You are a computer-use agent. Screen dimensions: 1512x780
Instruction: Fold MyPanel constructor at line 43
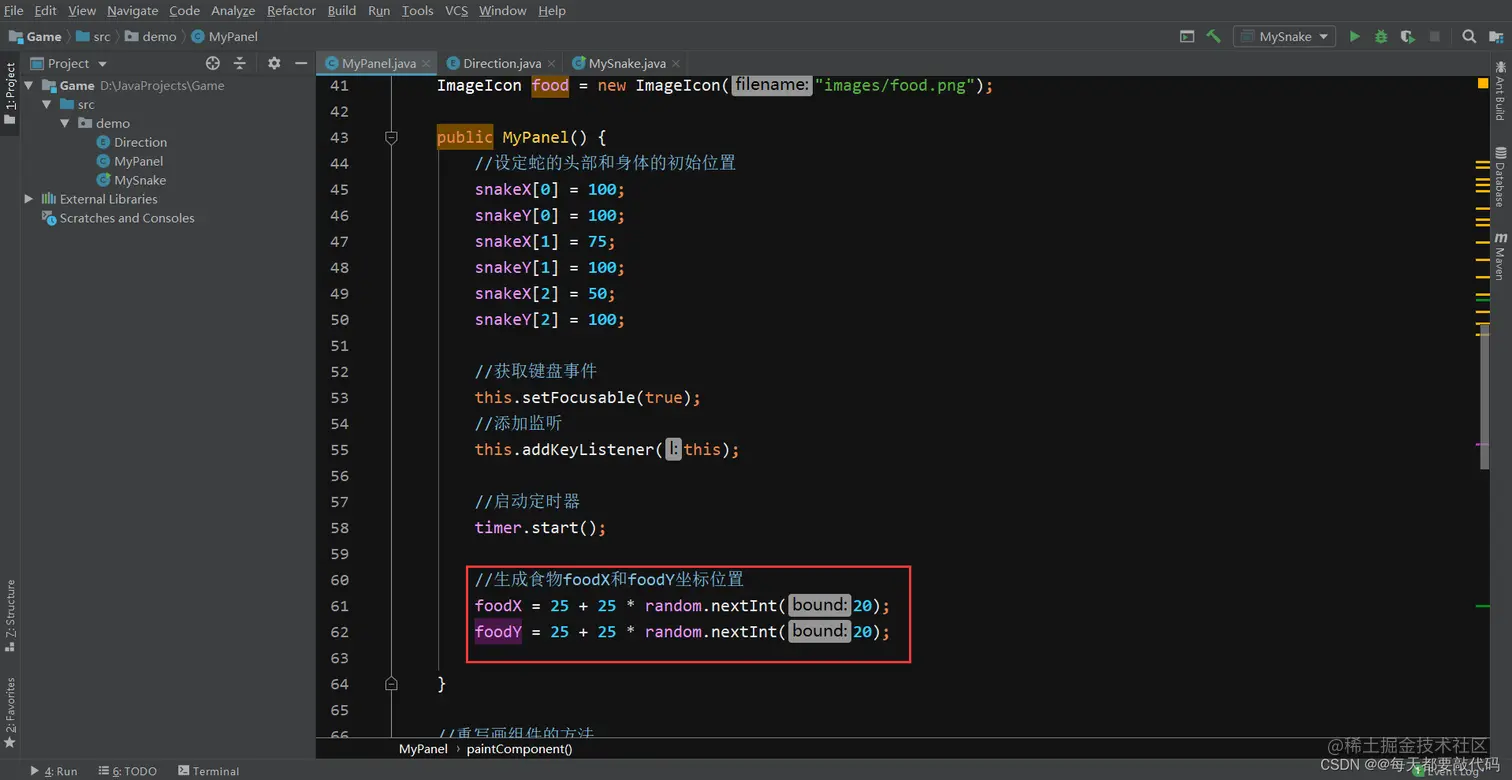coord(391,137)
